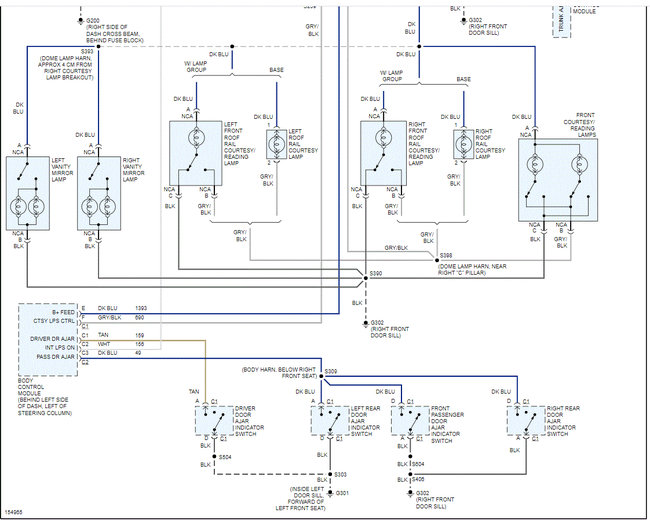Click the Right Rear Door Ajar Indicator Switch symbol
Viewport: 650px width, 520px height.
(526, 420)
